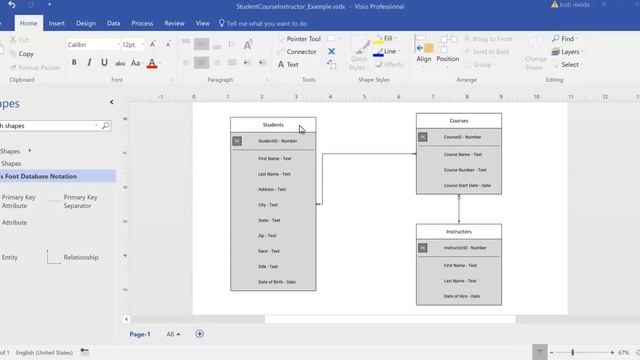Click the Undo arrow in title bar
Viewport: 640px width, 360px height.
pos(11,5)
